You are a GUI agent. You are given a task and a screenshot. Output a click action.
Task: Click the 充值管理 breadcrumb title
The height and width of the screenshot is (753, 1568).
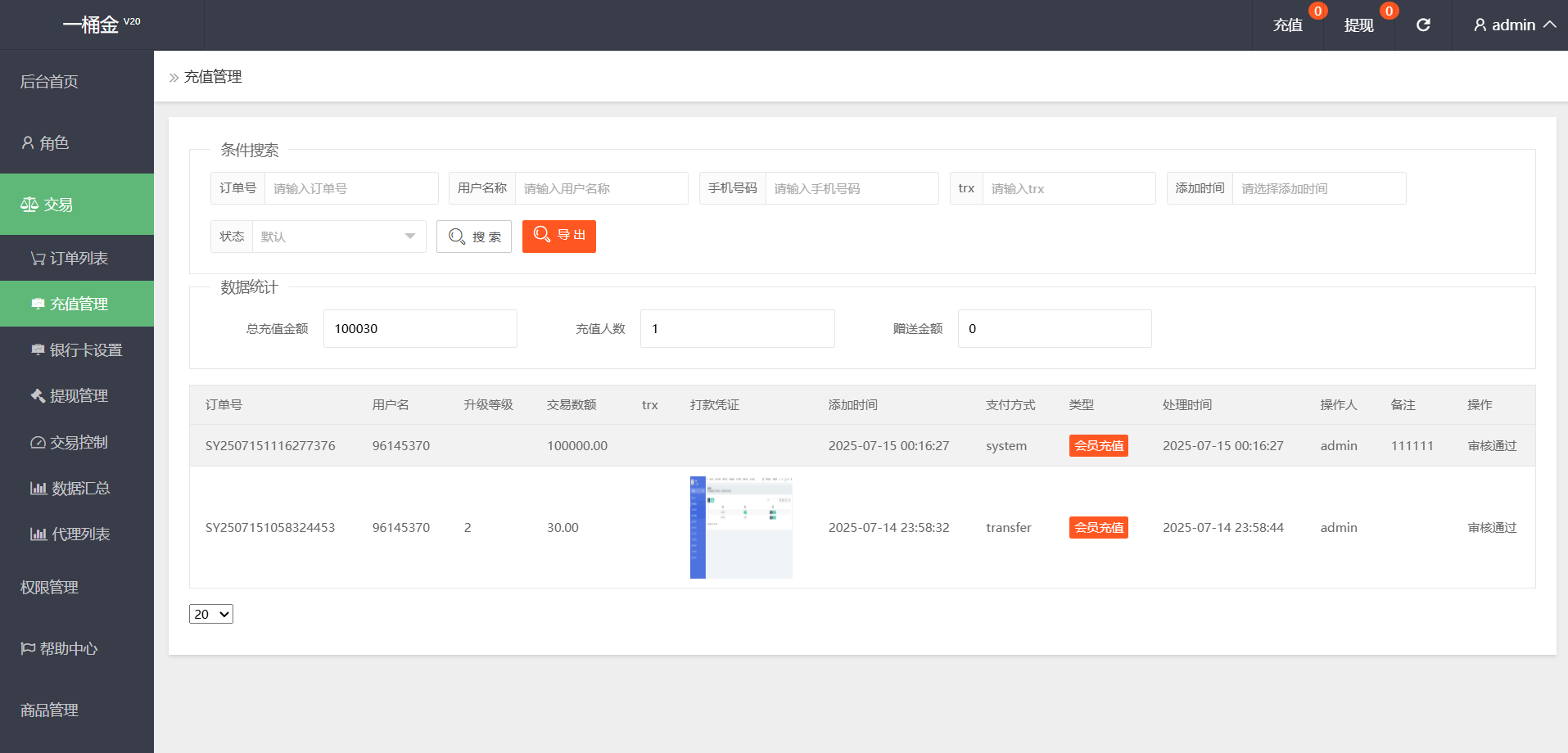click(213, 76)
